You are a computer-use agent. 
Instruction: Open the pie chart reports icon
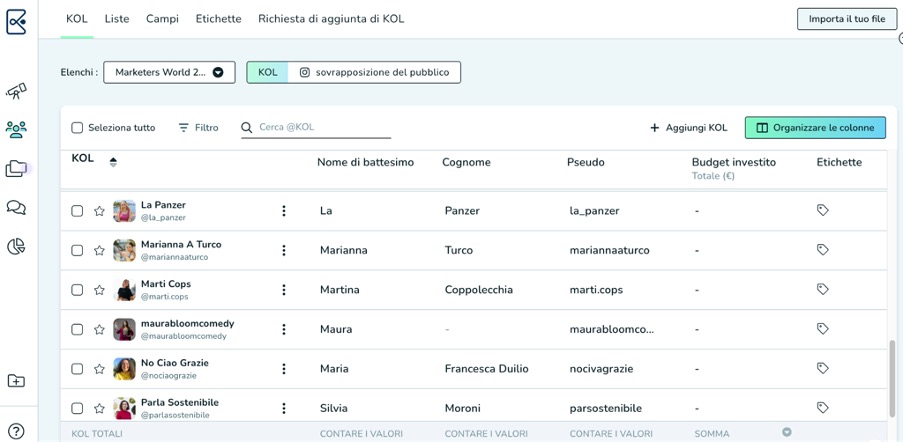[x=16, y=246]
